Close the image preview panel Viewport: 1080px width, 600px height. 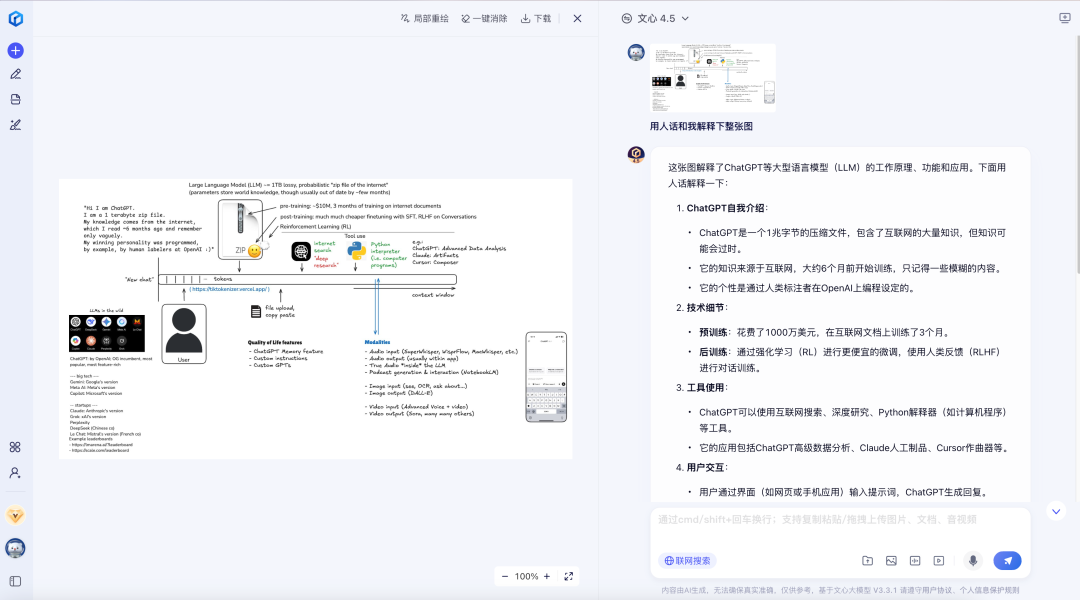tap(577, 19)
